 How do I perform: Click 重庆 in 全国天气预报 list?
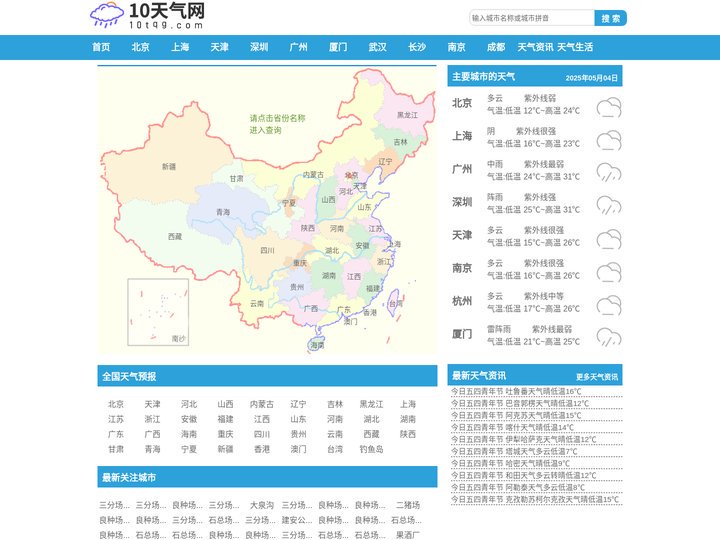pyautogui.click(x=225, y=434)
